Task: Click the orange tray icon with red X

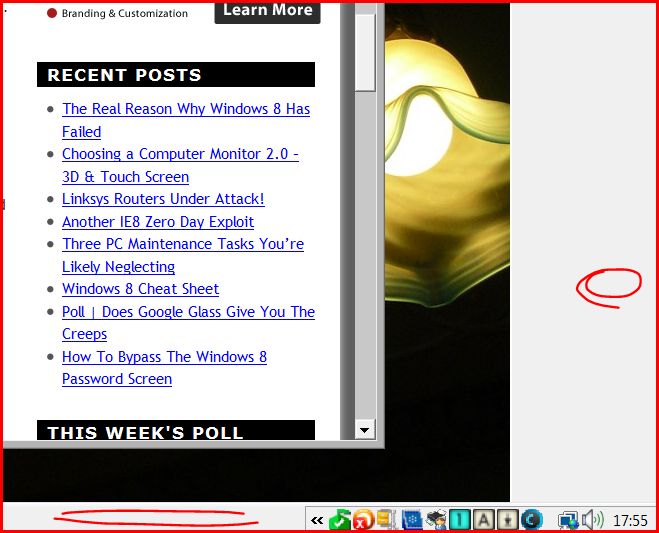Action: click(x=363, y=520)
